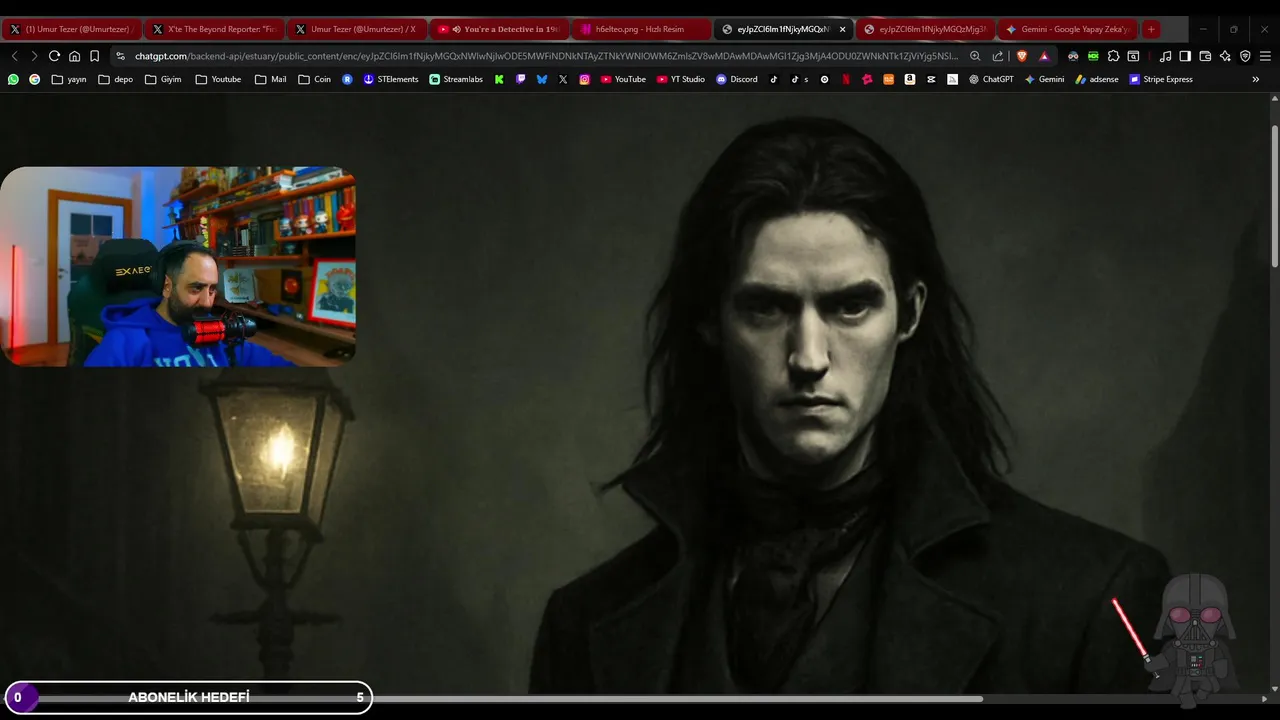1280x720 pixels.
Task: Click the ABONELİK HEDEFİ progress bar
Action: click(188, 697)
